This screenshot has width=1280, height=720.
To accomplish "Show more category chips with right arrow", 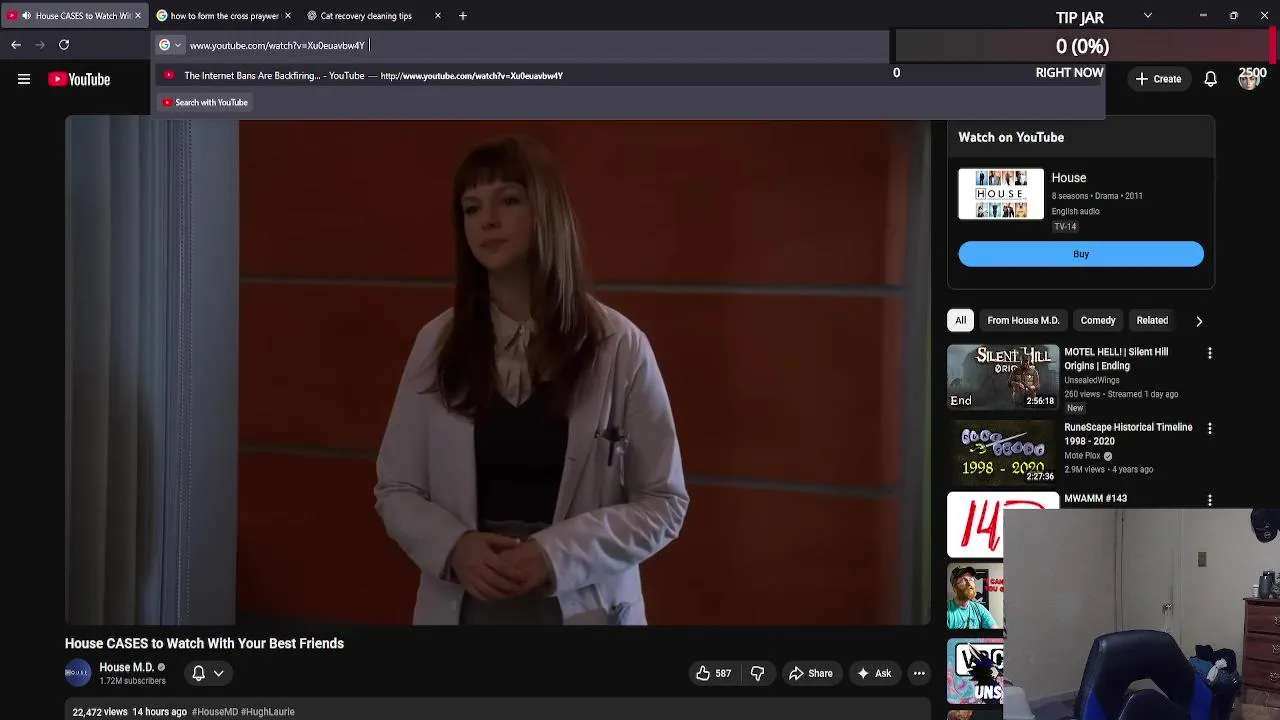I will coord(1199,321).
